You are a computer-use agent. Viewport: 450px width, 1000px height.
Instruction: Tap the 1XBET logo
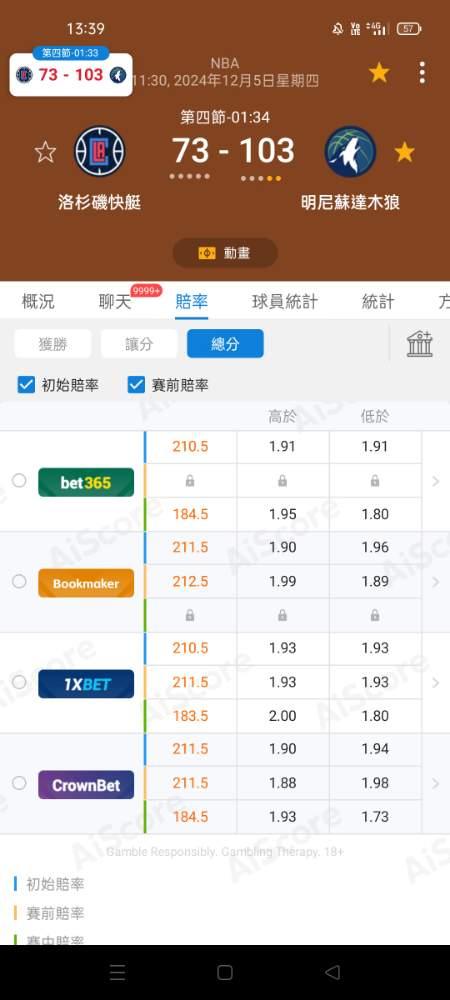[x=86, y=684]
